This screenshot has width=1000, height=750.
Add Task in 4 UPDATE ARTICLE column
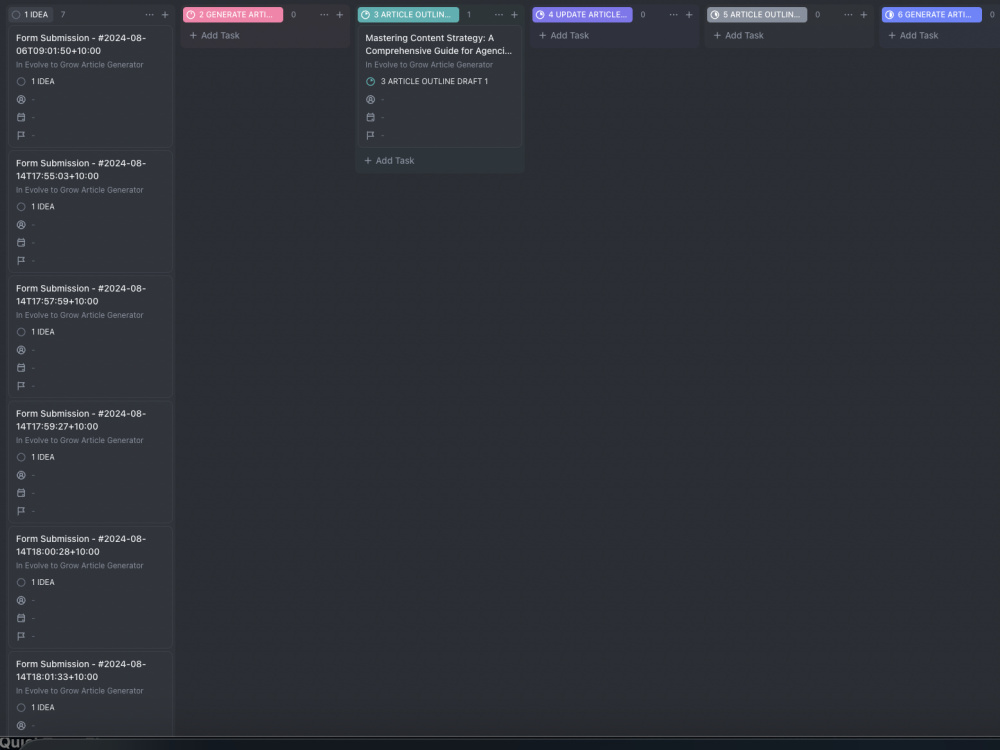tap(564, 36)
